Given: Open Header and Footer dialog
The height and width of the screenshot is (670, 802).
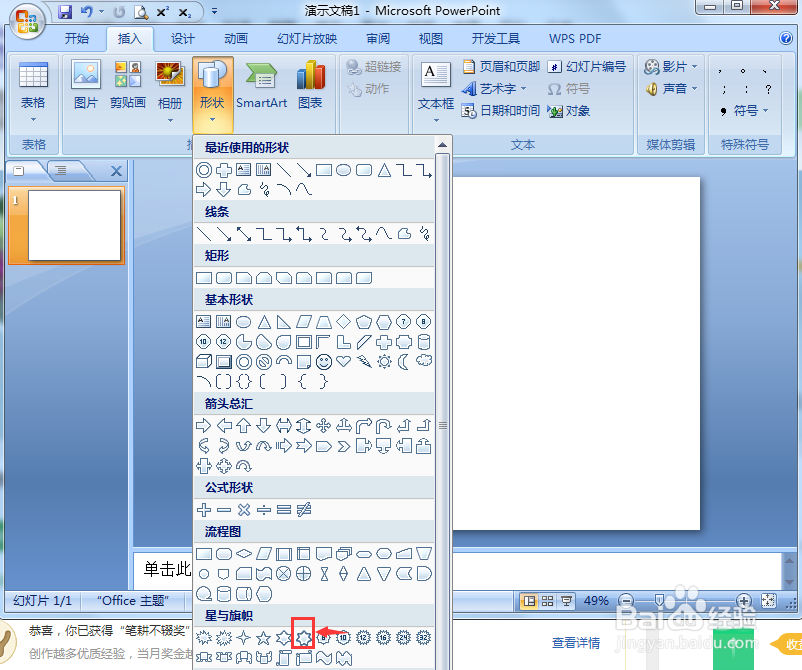Looking at the screenshot, I should coord(501,66).
